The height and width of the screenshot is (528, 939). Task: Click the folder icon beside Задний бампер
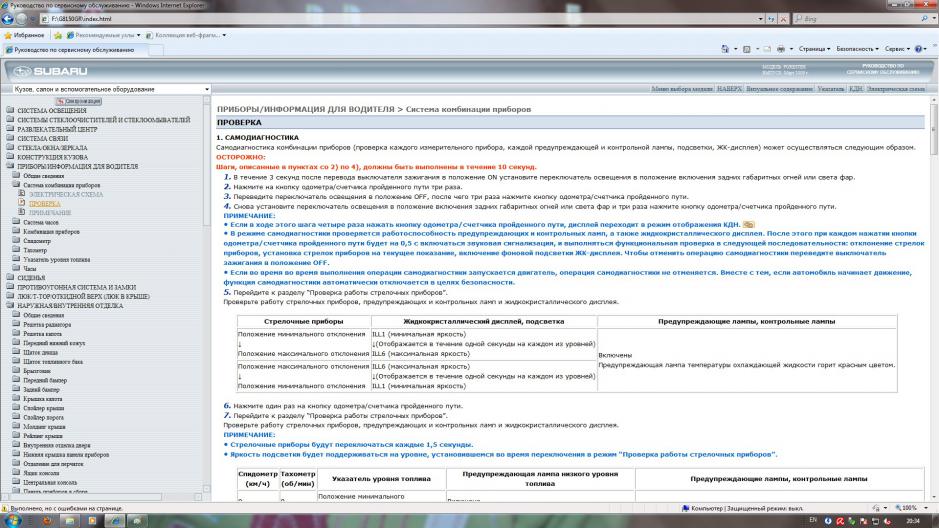pyautogui.click(x=16, y=389)
